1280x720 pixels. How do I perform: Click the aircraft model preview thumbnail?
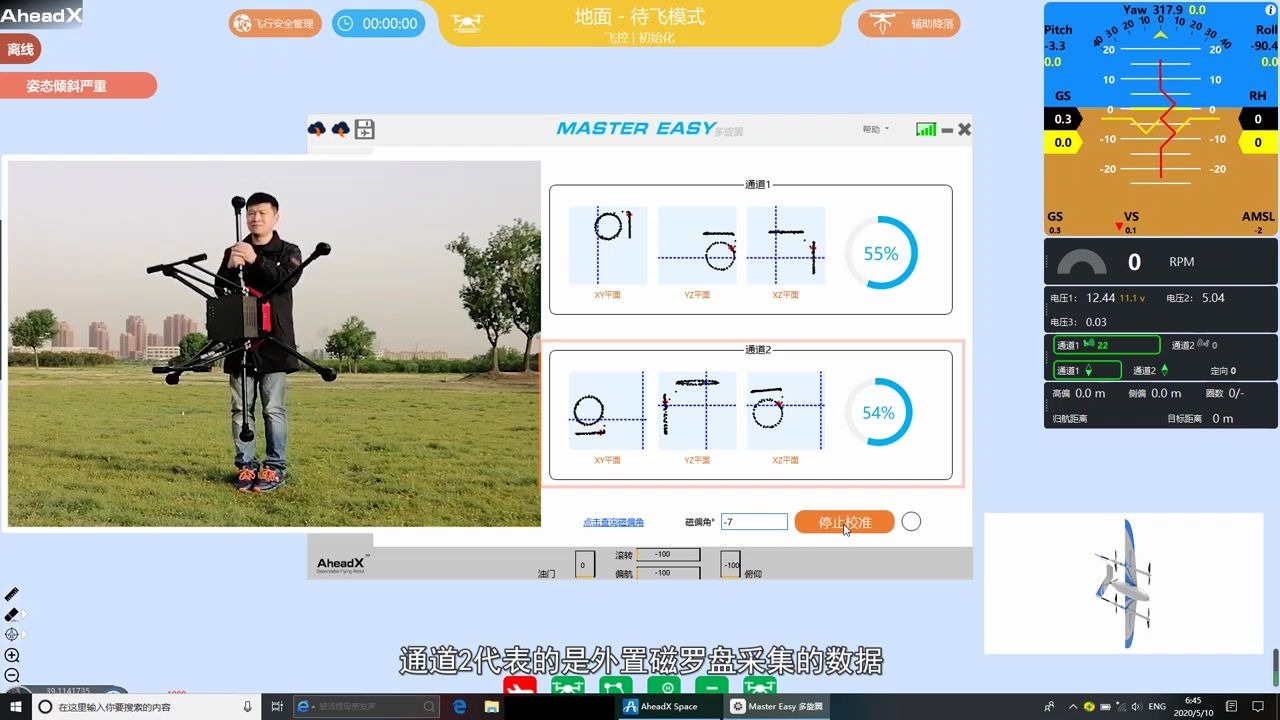click(1124, 583)
